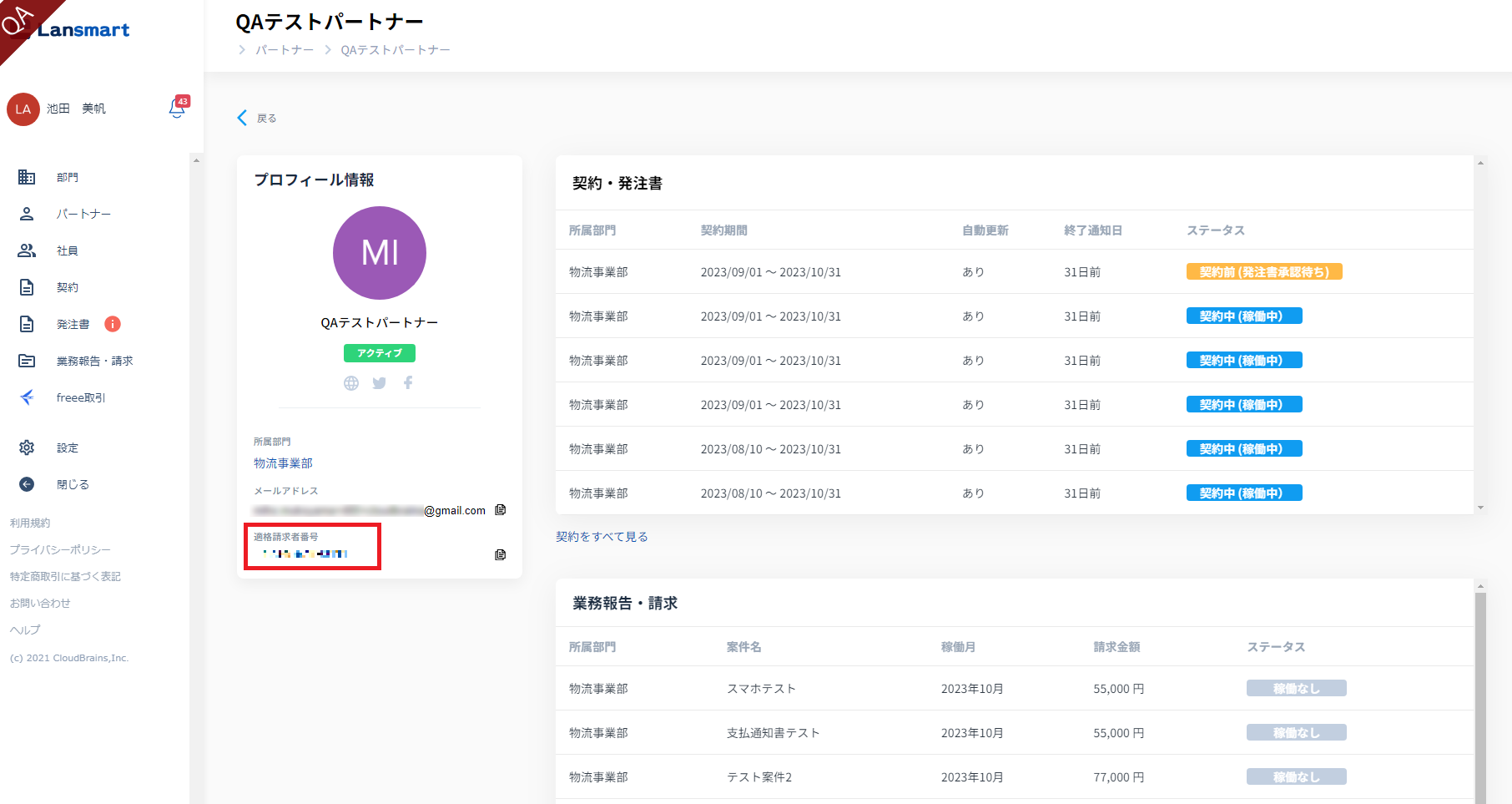Click the globe website icon in profile
This screenshot has width=1512, height=804.
point(351,383)
